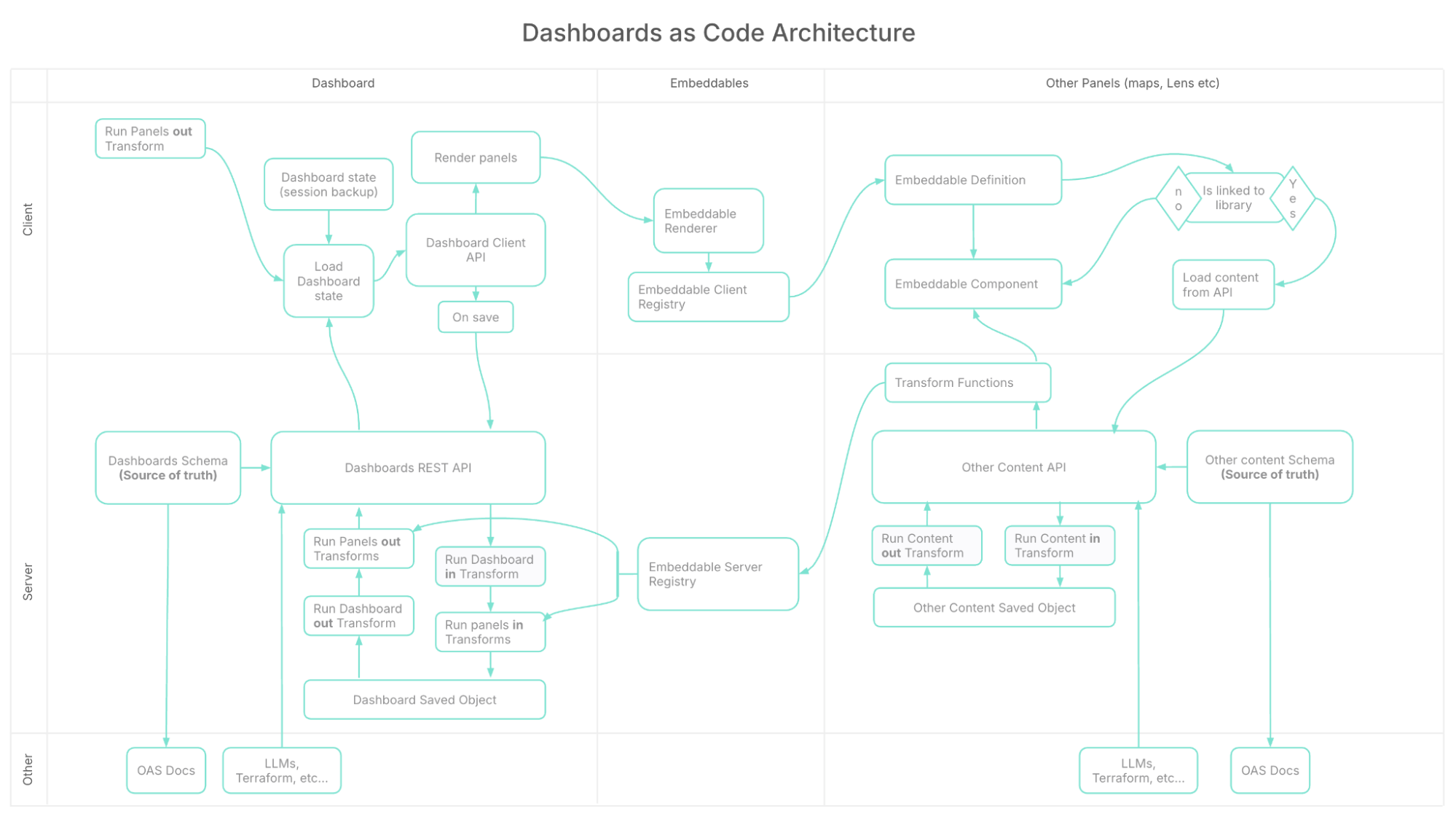Viewport: 1456px width, 819px height.
Task: Click the 'Embeddable Renderer' box
Action: pyautogui.click(x=708, y=221)
